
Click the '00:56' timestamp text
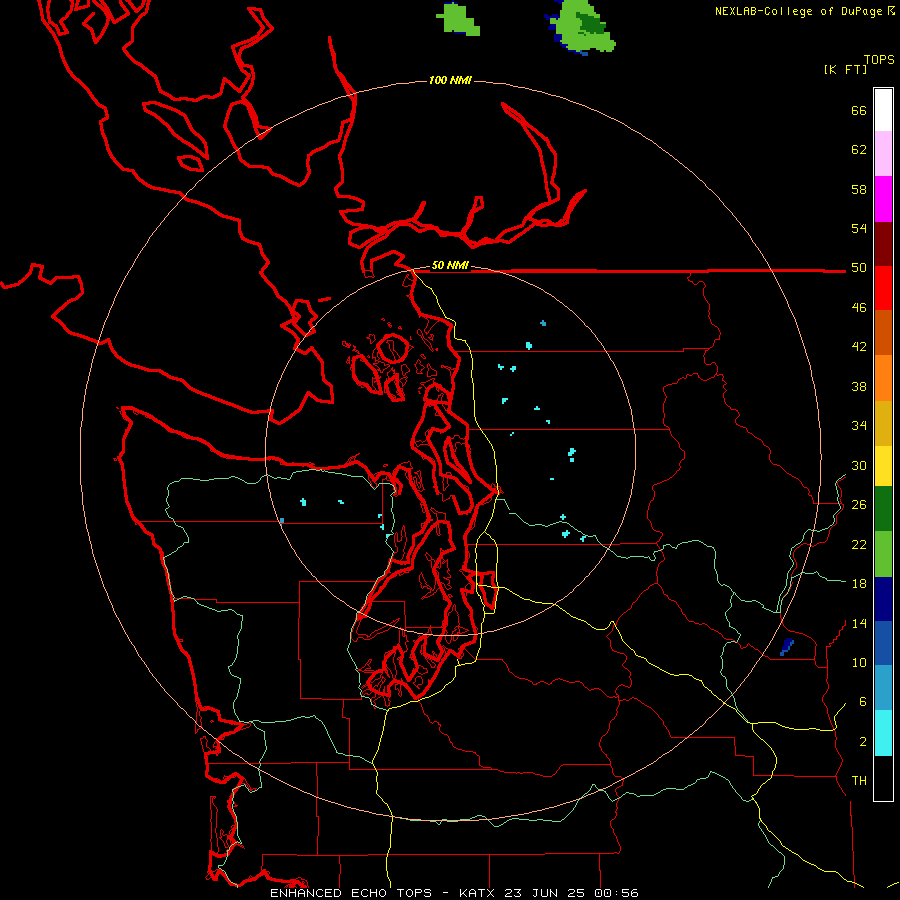coord(616,893)
